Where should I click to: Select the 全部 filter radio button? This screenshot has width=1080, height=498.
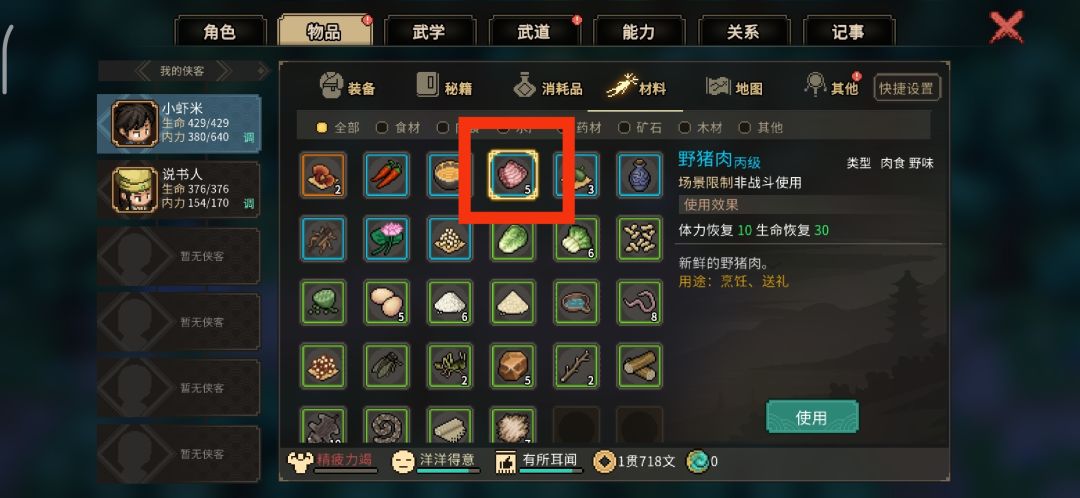(x=322, y=127)
